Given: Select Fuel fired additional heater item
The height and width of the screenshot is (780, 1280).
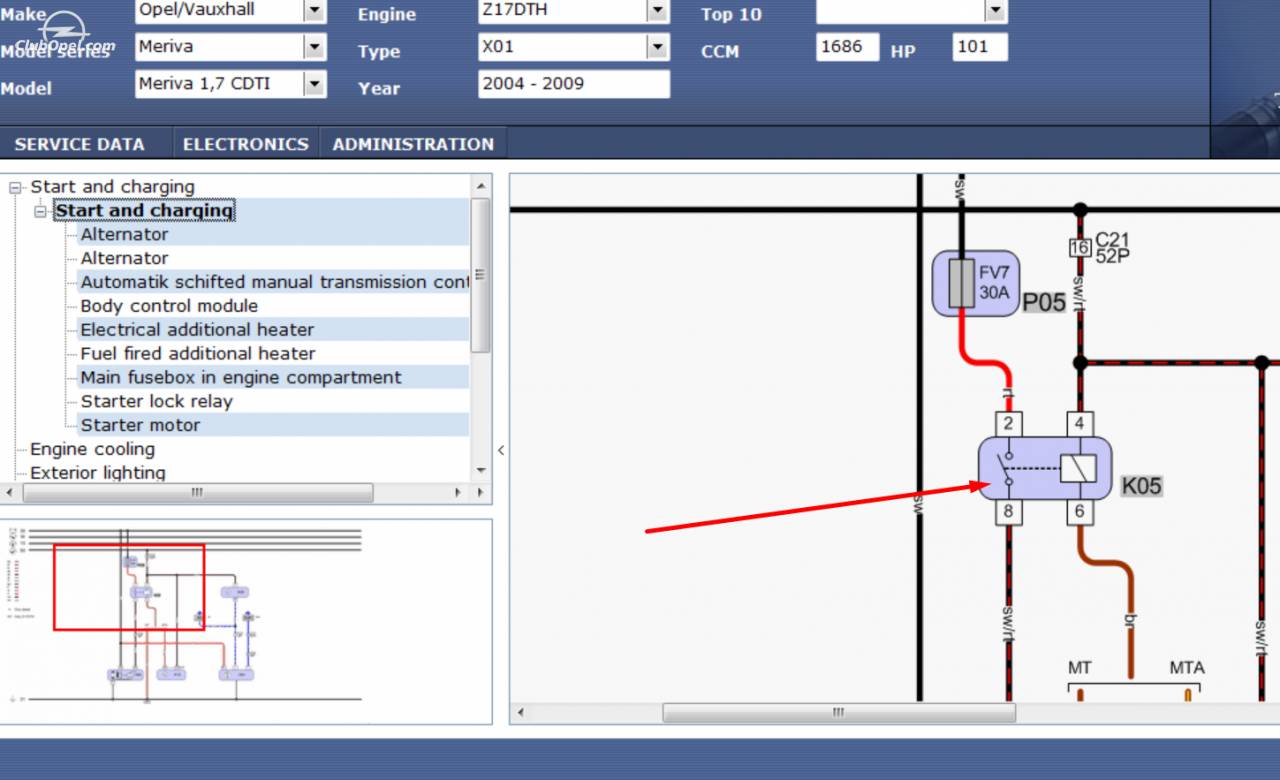Looking at the screenshot, I should click(198, 354).
